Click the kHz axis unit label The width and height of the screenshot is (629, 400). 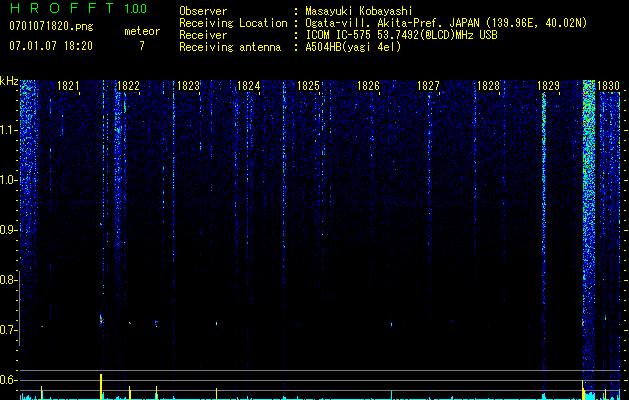9,81
